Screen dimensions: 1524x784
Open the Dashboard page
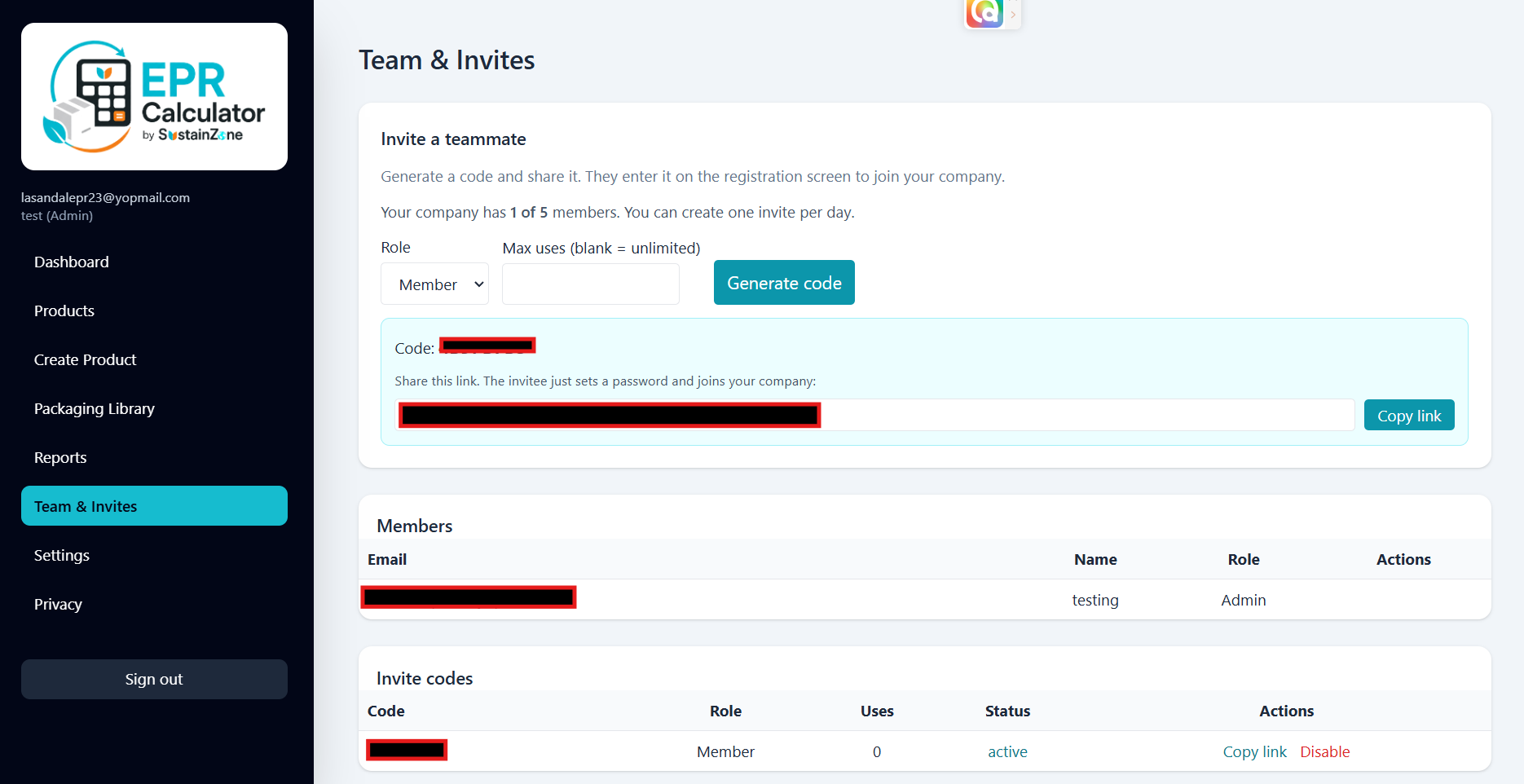click(x=72, y=262)
